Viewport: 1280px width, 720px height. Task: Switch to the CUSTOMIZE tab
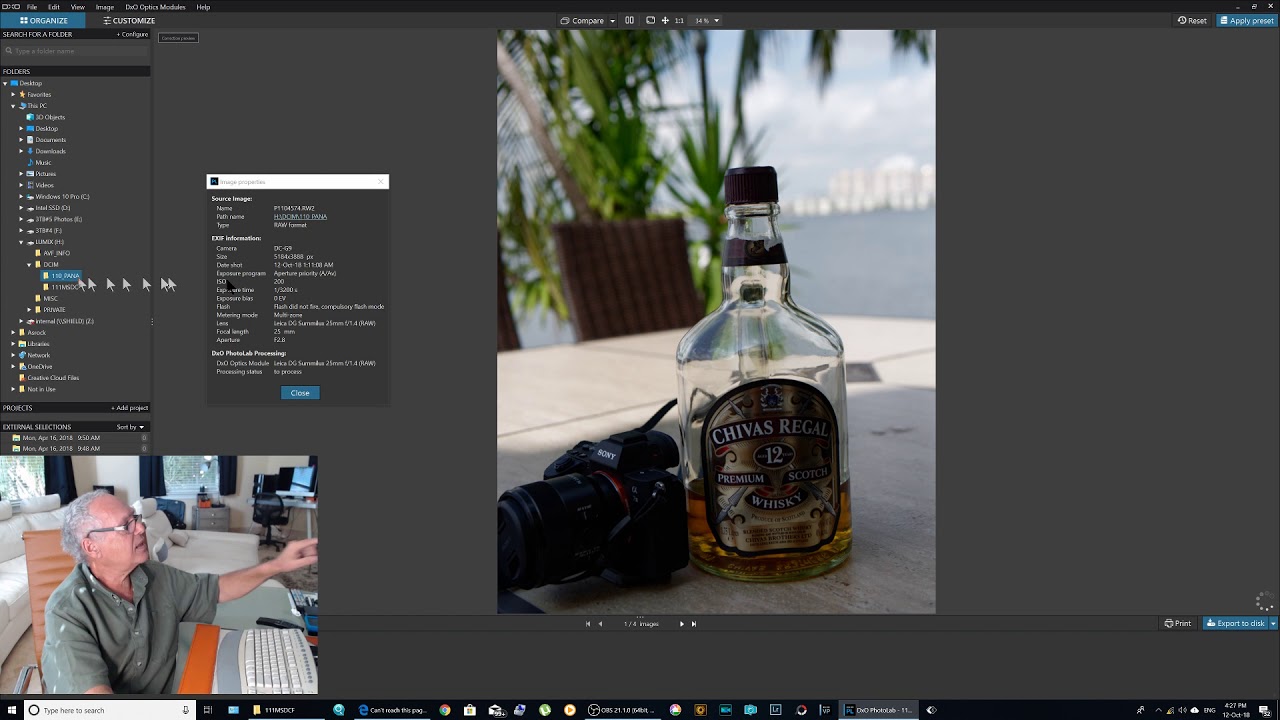(x=129, y=20)
